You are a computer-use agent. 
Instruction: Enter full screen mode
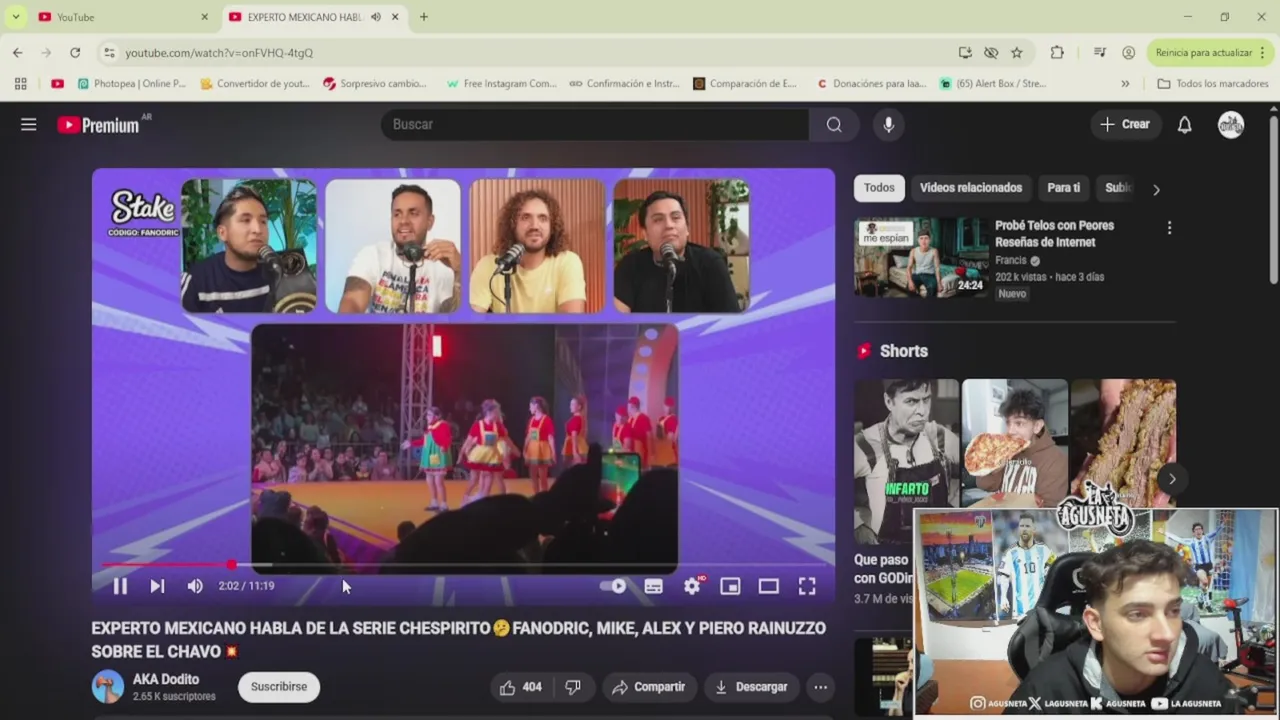tap(807, 586)
